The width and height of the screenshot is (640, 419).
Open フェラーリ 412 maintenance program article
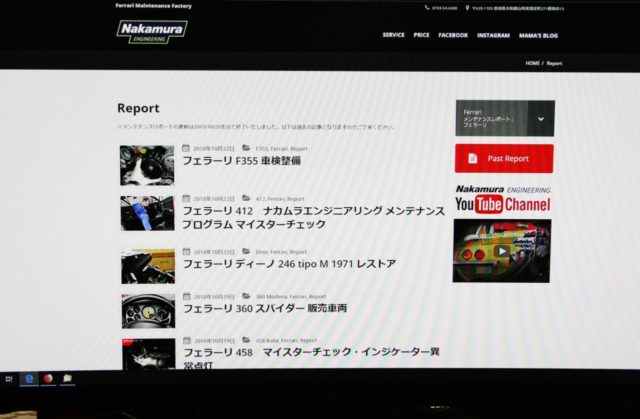pos(313,217)
